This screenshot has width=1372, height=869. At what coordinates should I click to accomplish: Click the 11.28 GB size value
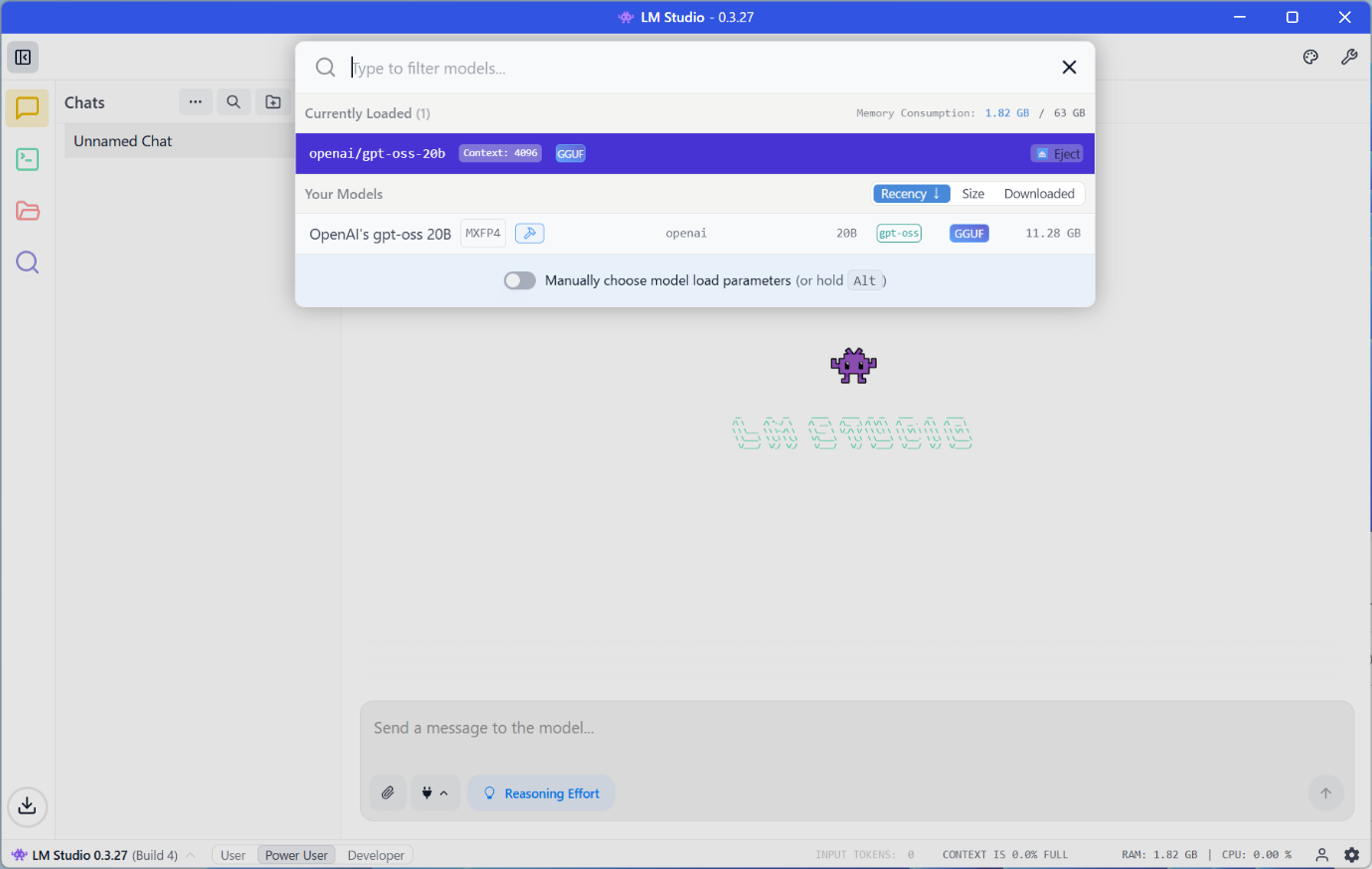pyautogui.click(x=1053, y=234)
